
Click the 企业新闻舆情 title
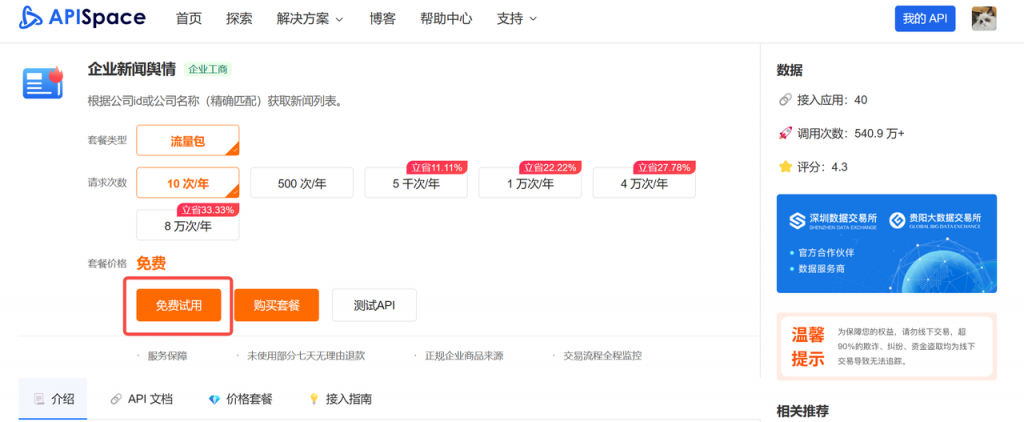click(132, 69)
